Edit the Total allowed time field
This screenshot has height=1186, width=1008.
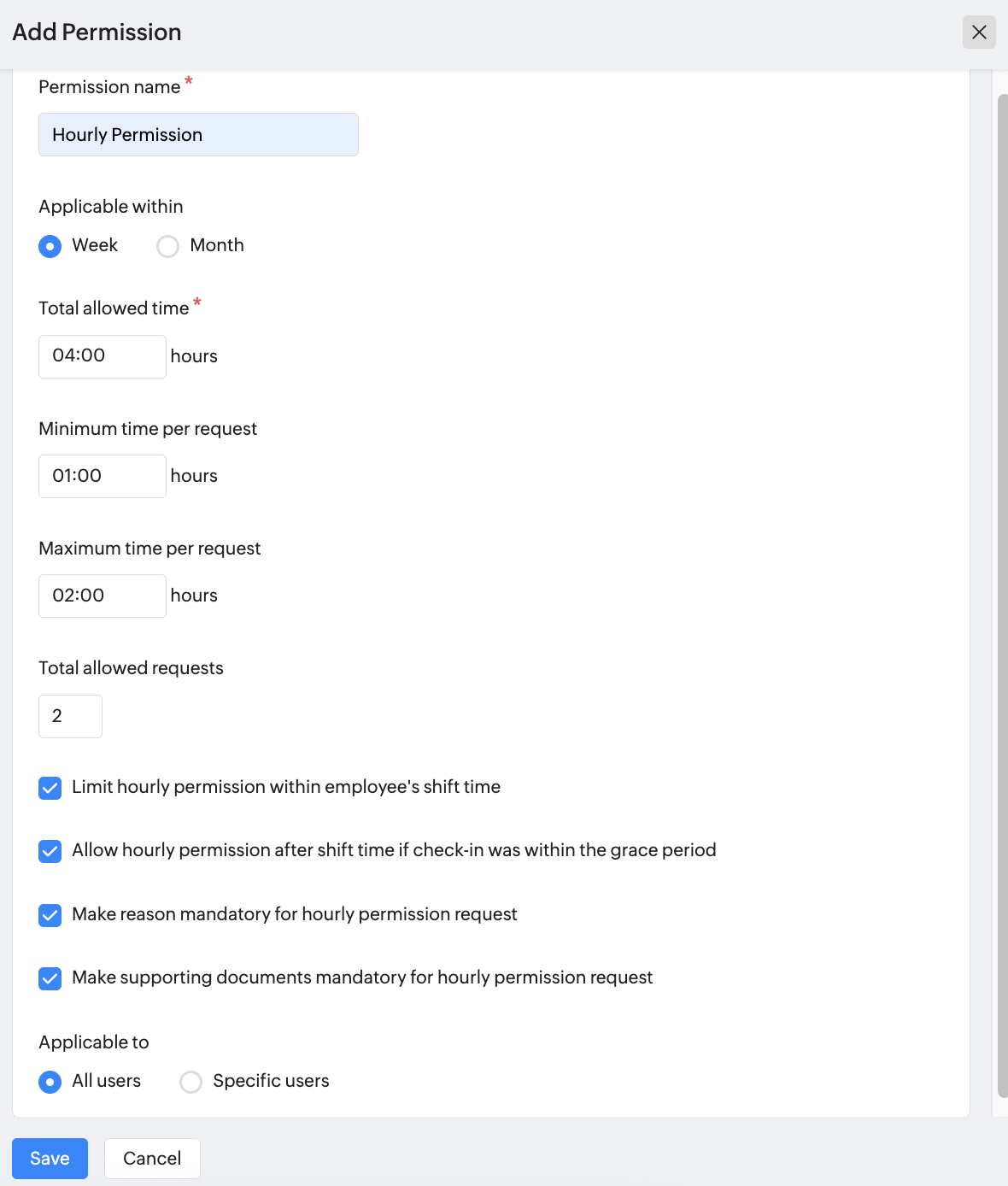[103, 356]
